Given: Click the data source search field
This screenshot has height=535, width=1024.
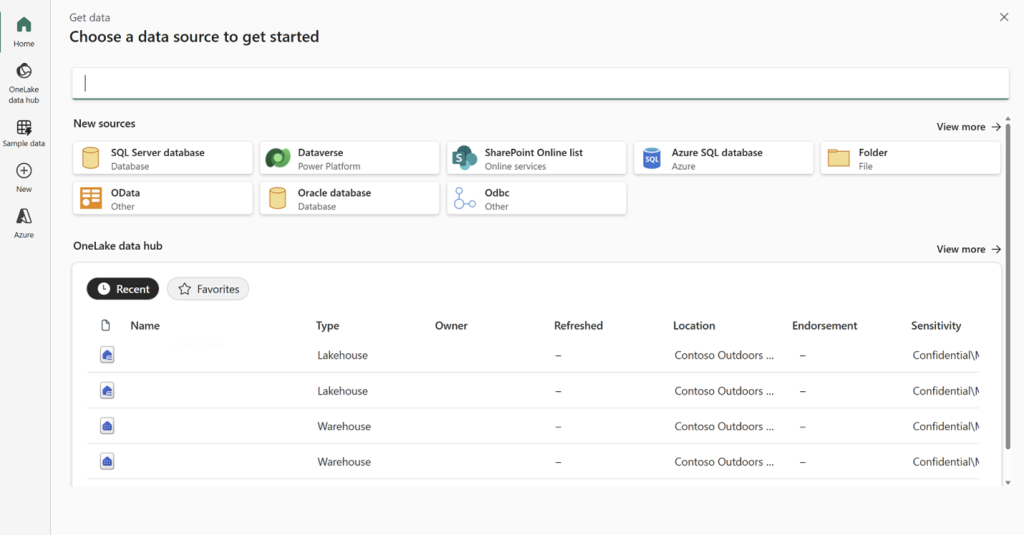Looking at the screenshot, I should (x=541, y=83).
